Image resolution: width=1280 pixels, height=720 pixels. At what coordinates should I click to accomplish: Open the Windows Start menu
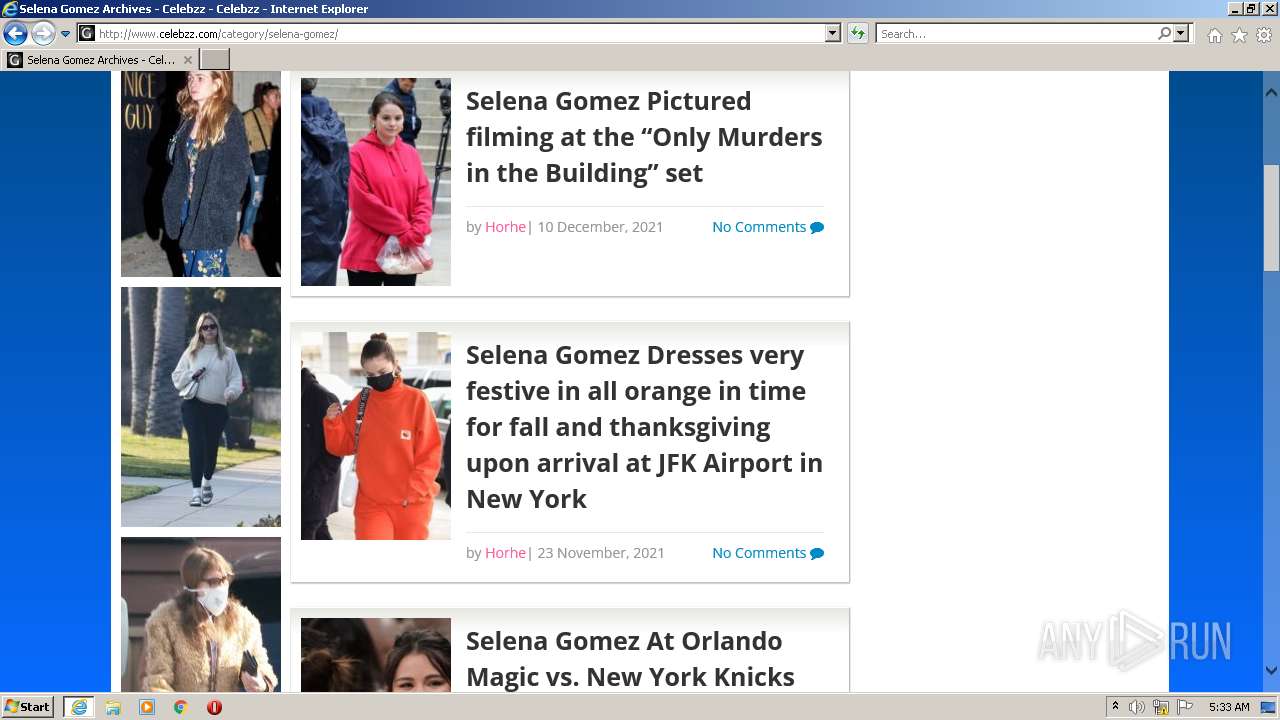(x=28, y=707)
